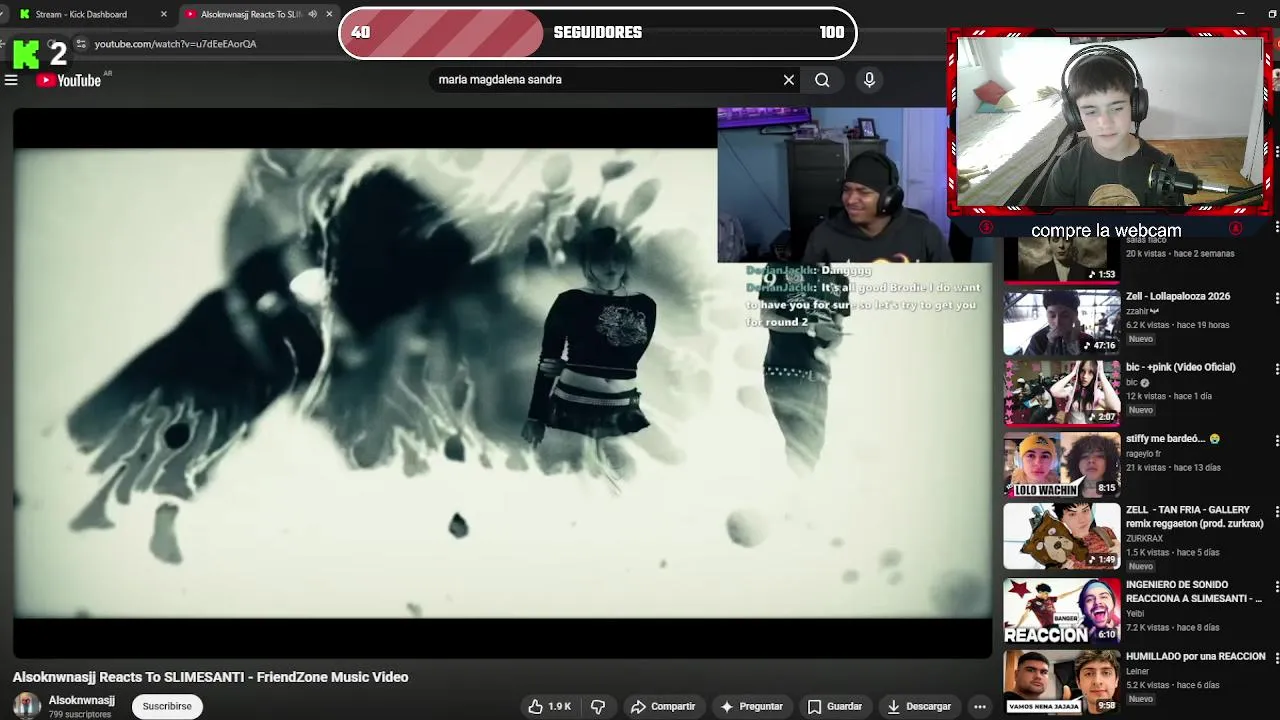Viewport: 1280px width, 720px height.
Task: Go to the YouTube home logo
Action: (x=69, y=80)
